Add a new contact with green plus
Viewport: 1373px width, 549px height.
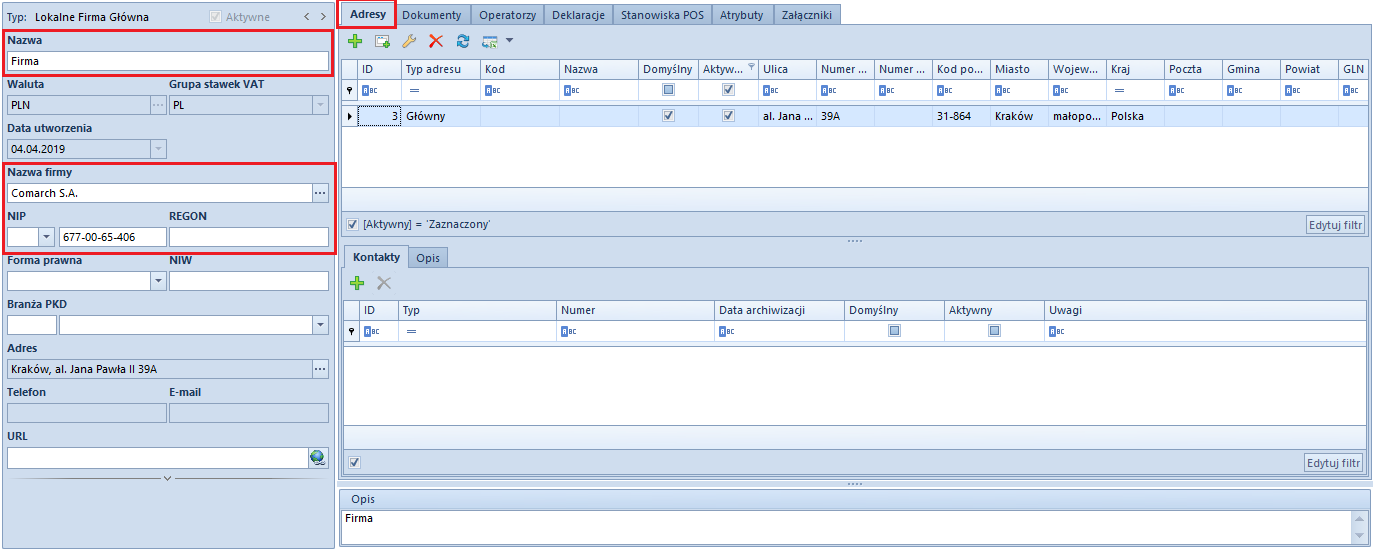[357, 283]
